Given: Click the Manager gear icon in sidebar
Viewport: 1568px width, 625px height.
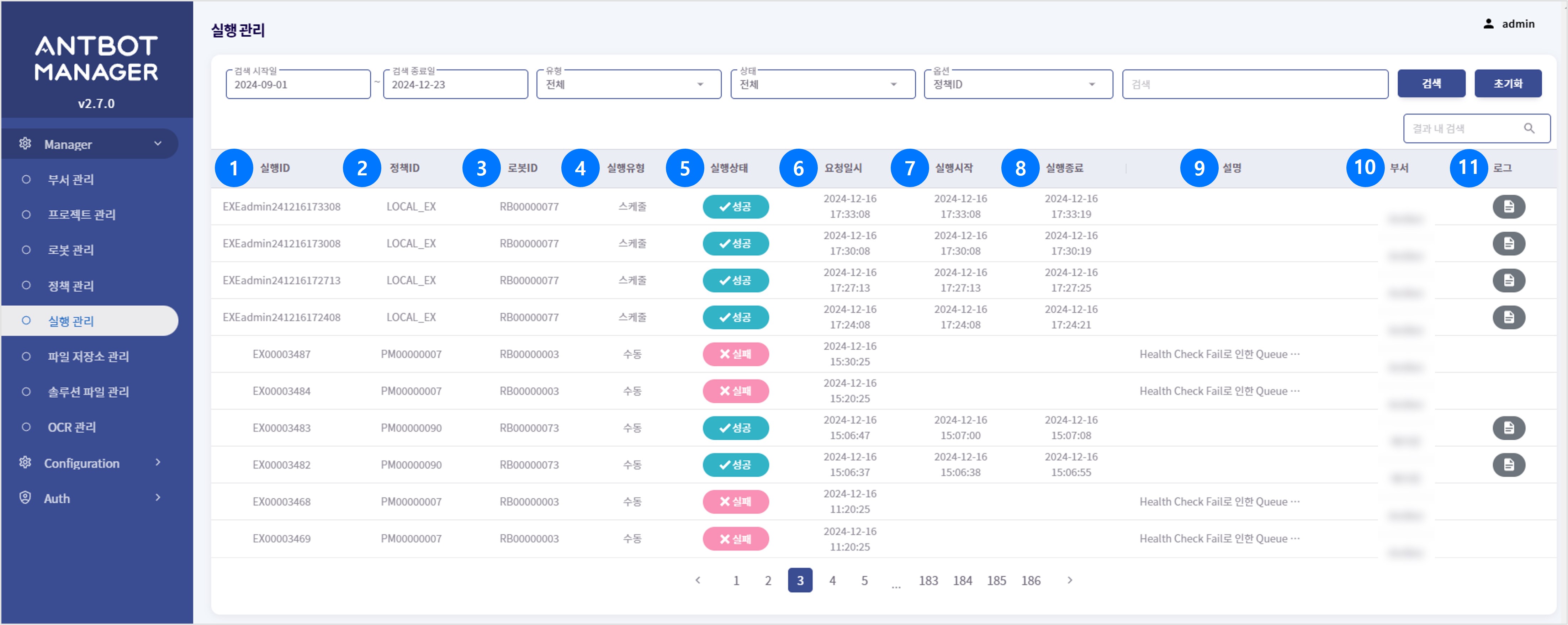Looking at the screenshot, I should coord(25,144).
